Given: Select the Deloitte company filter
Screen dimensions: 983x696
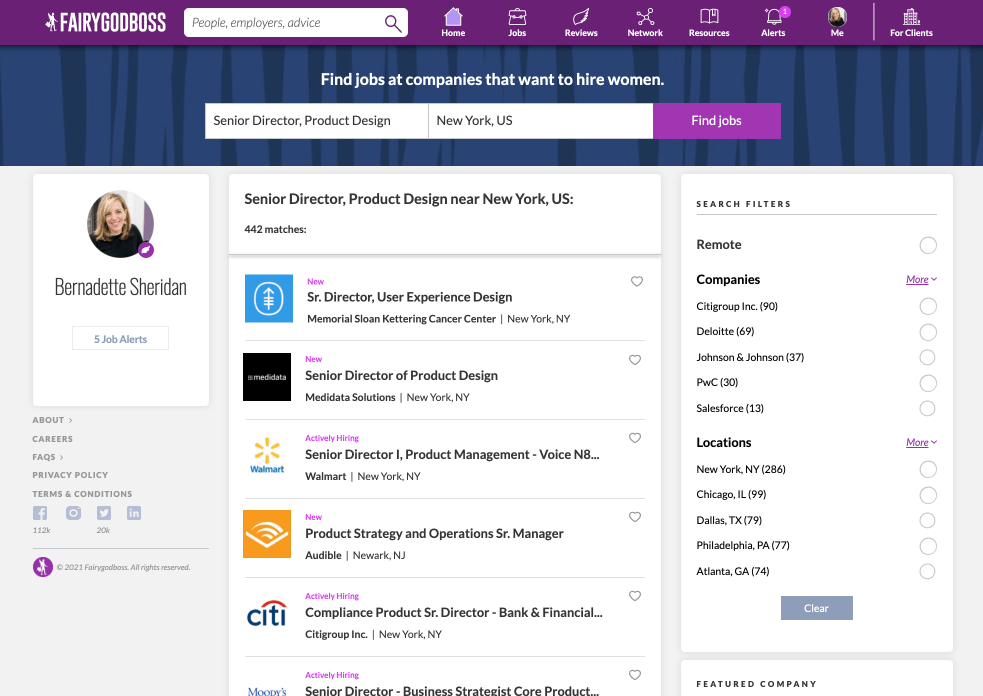Looking at the screenshot, I should click(928, 332).
